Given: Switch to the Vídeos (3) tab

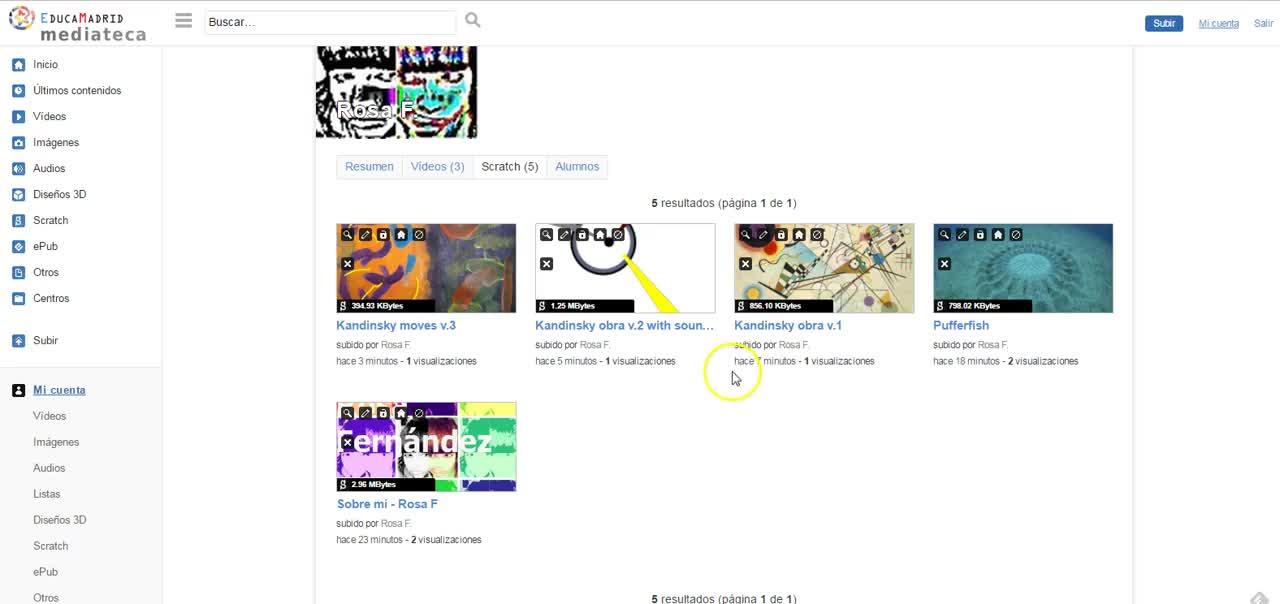Looking at the screenshot, I should 437,167.
